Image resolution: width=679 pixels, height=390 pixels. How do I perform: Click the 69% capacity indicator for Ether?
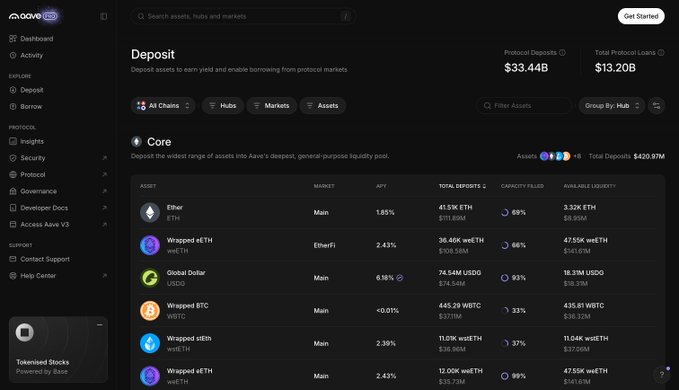(x=513, y=213)
